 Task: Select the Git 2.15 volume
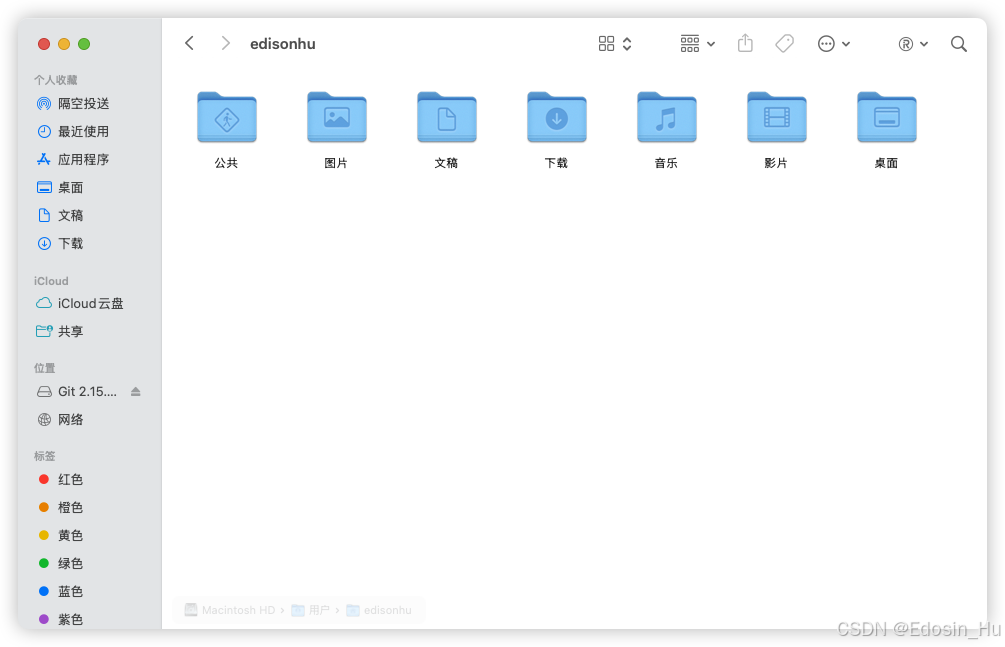tap(77, 392)
